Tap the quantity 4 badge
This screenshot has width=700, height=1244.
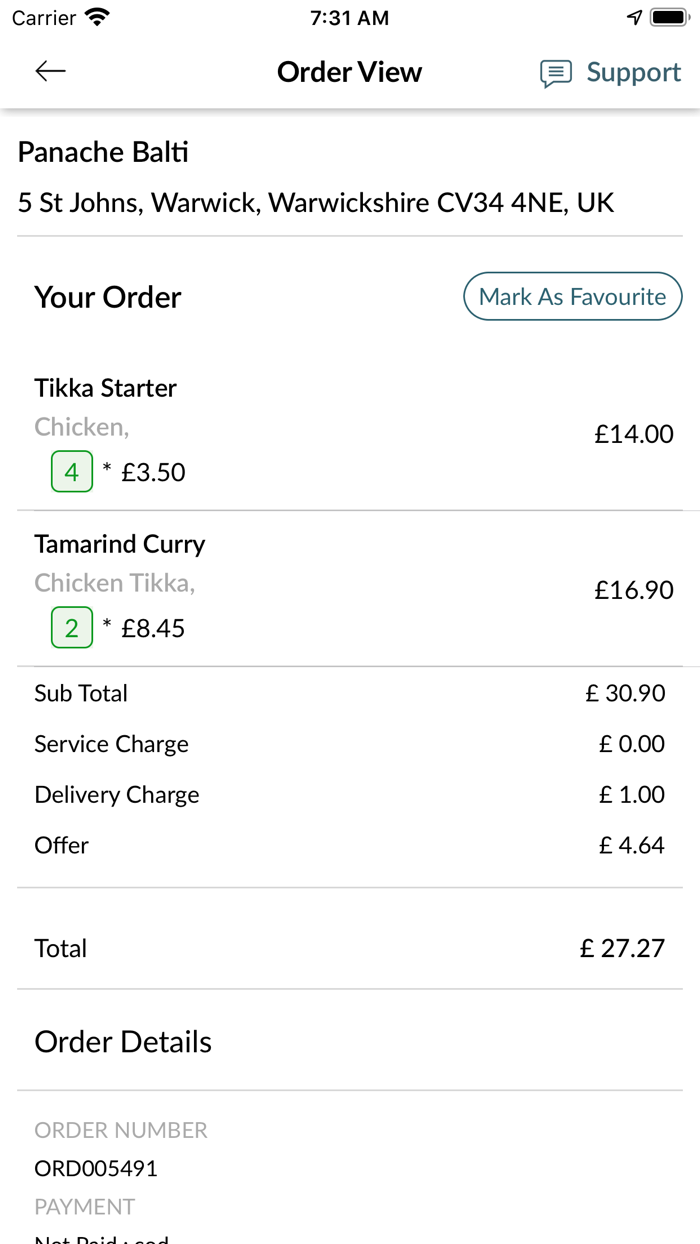point(72,472)
